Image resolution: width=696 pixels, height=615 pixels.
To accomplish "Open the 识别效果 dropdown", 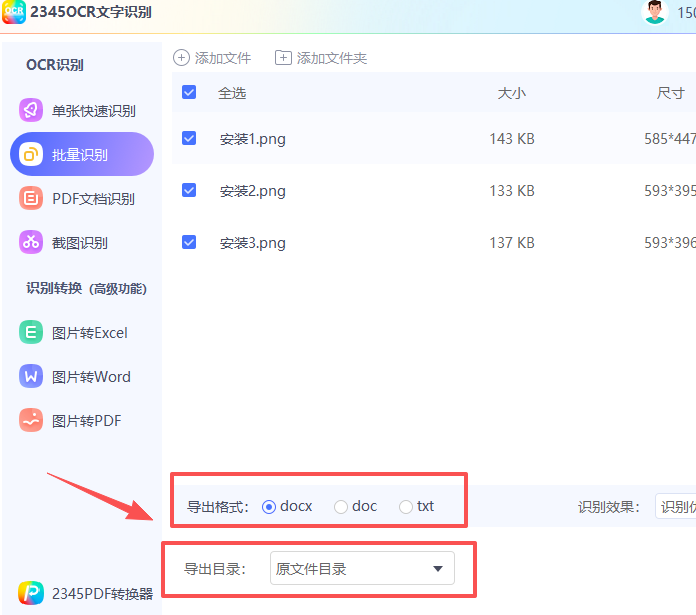I will click(x=675, y=507).
